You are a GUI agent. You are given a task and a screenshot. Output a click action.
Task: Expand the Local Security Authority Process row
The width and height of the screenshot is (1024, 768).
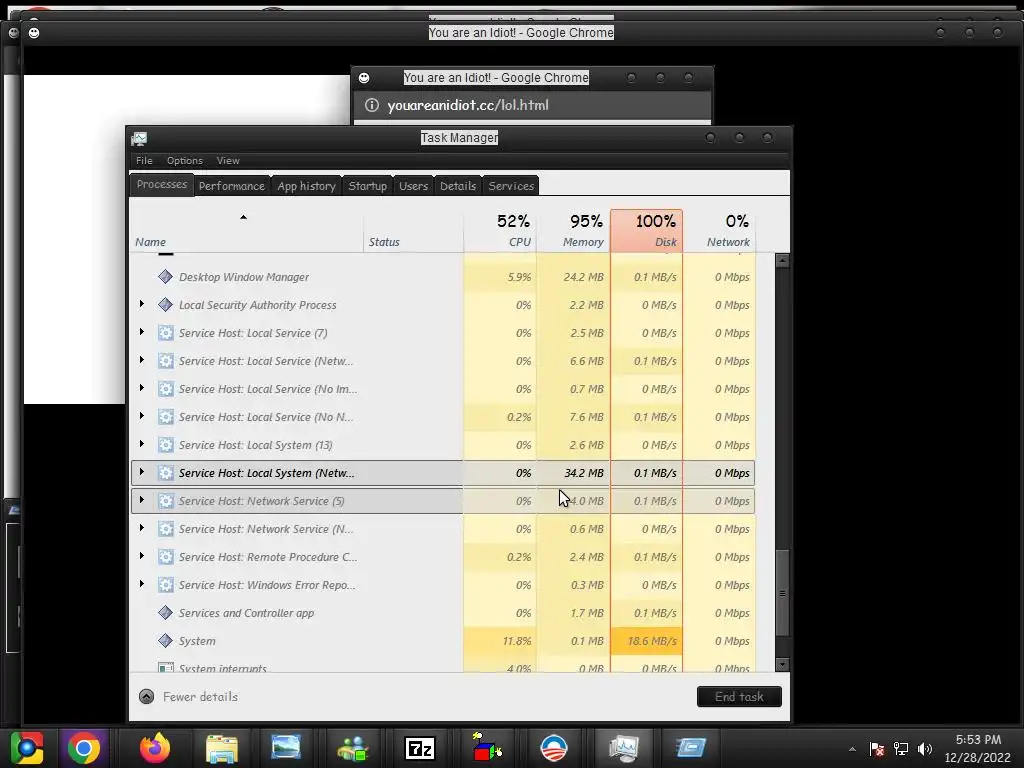pyautogui.click(x=142, y=304)
